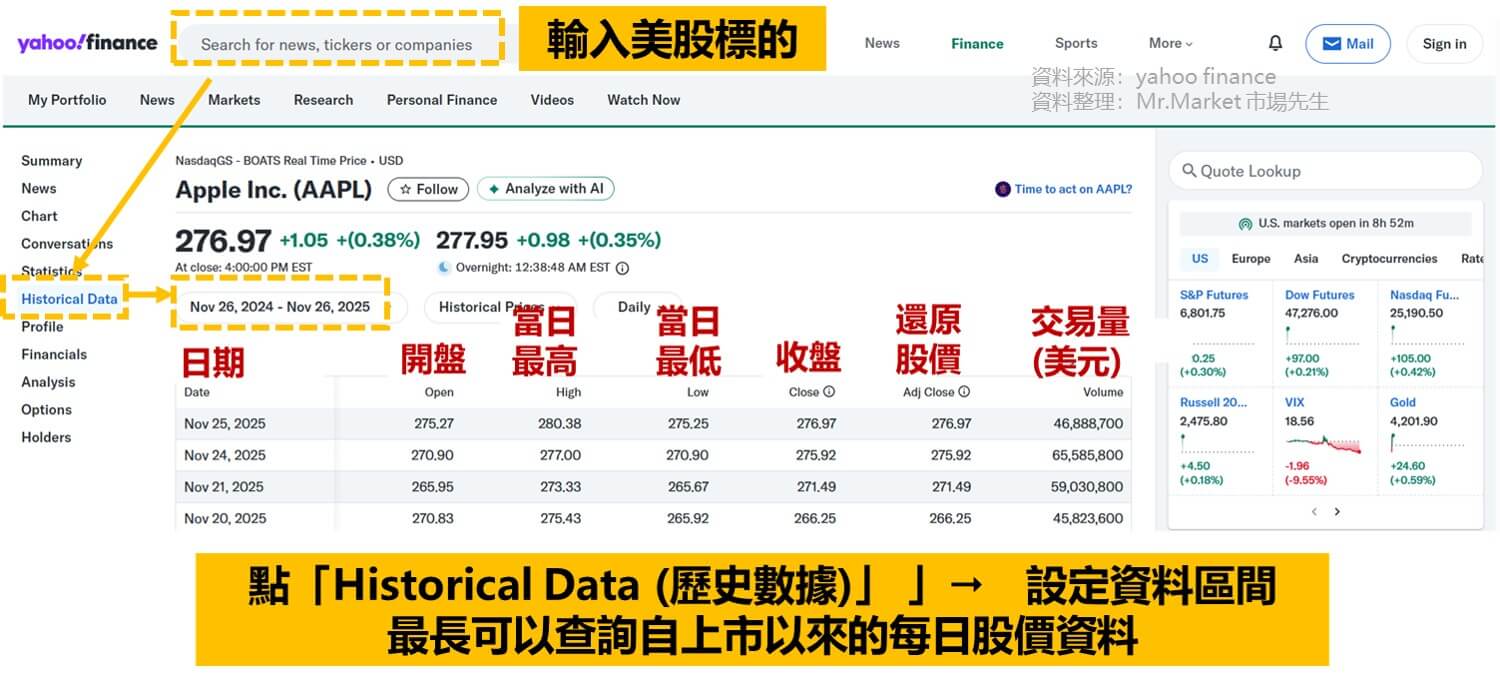Click the sparkle icon on Analyze with AI

pos(494,188)
